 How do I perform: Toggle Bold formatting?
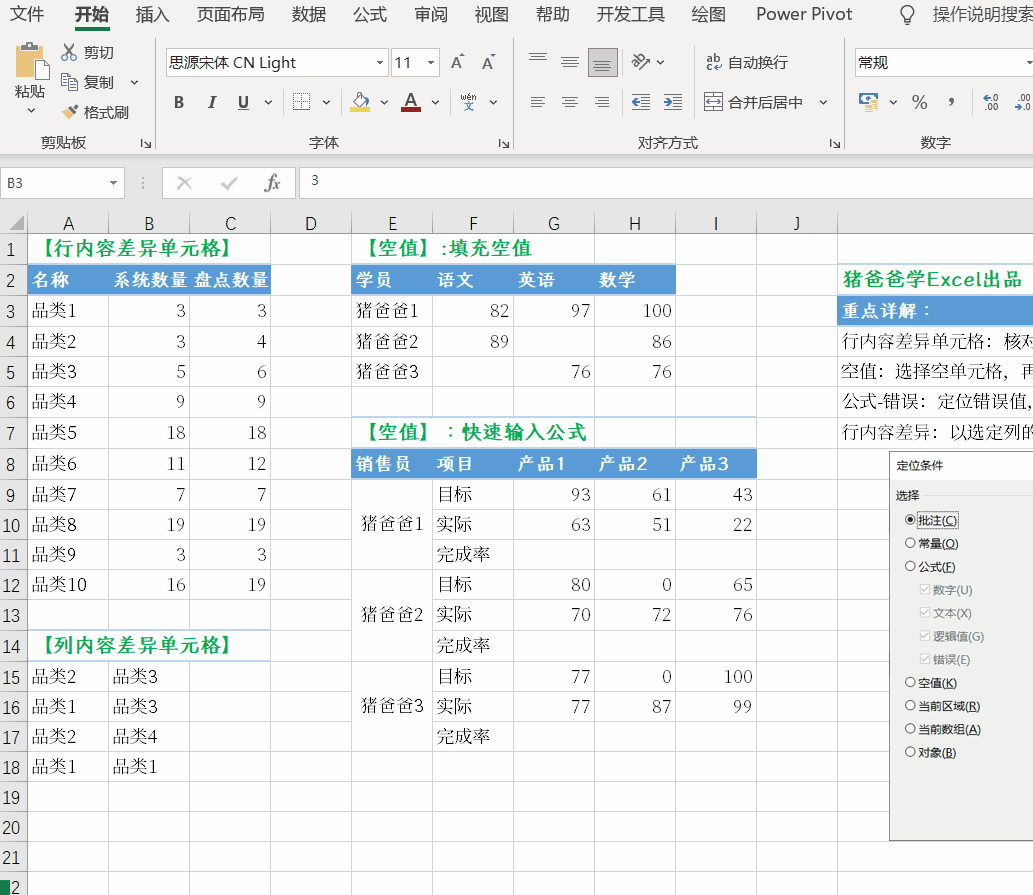coord(179,102)
